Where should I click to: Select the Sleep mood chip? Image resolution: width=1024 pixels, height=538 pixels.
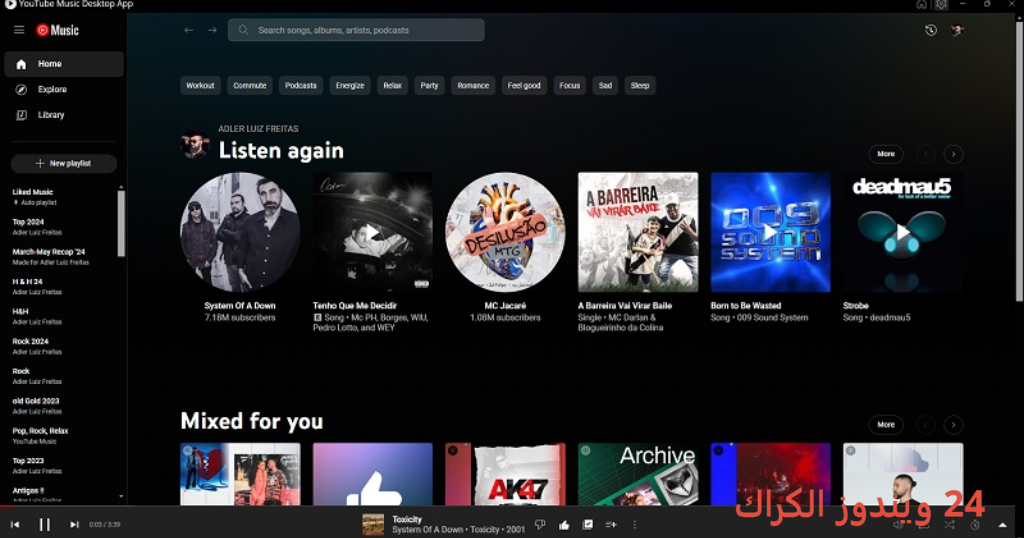click(640, 86)
